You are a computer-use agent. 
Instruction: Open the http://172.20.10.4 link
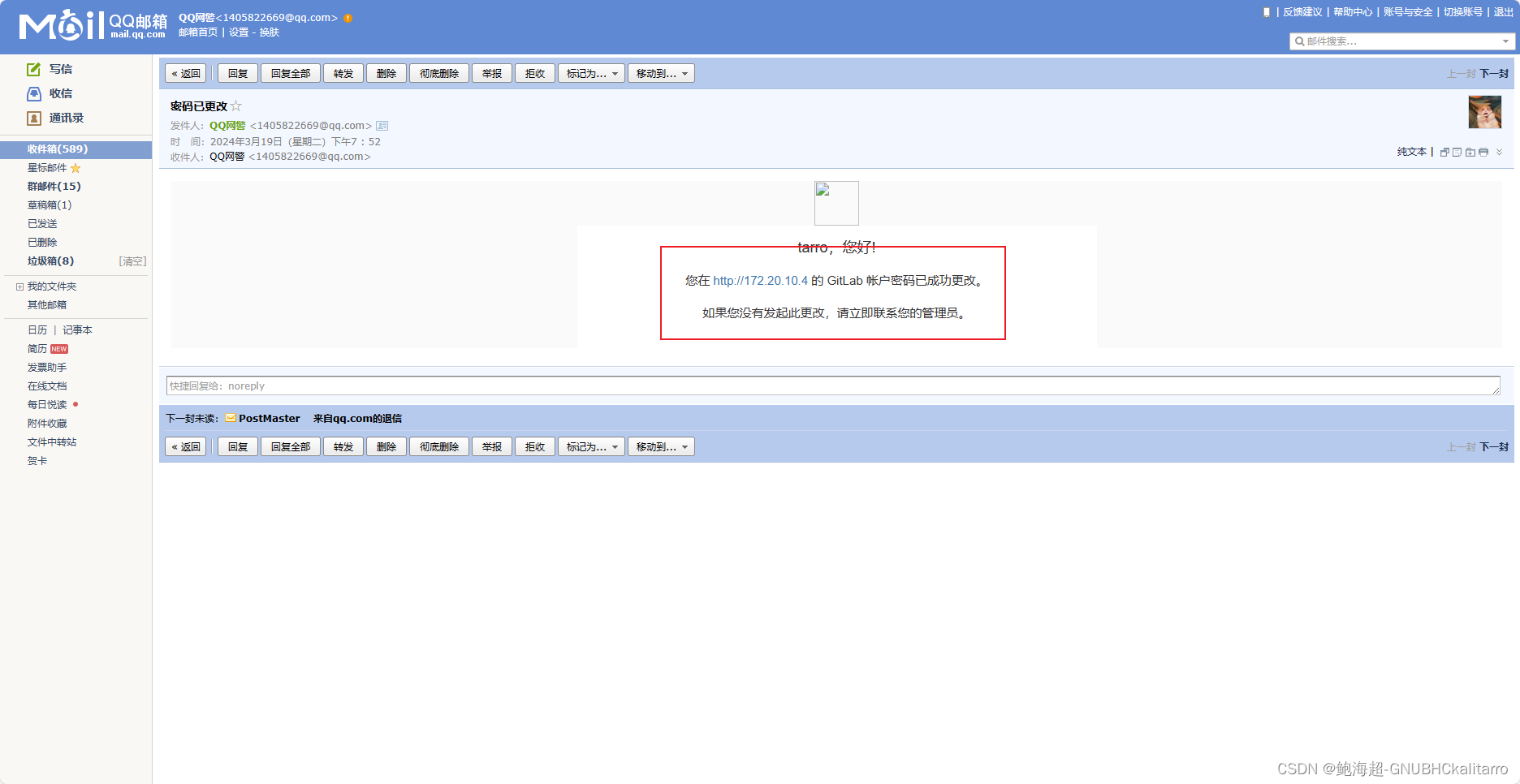(761, 281)
